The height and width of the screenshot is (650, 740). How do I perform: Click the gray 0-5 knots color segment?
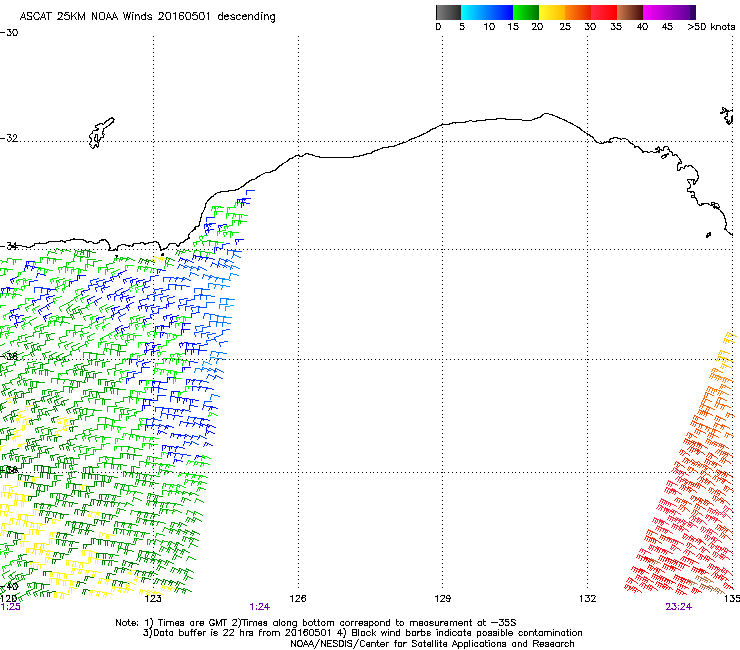[x=448, y=12]
